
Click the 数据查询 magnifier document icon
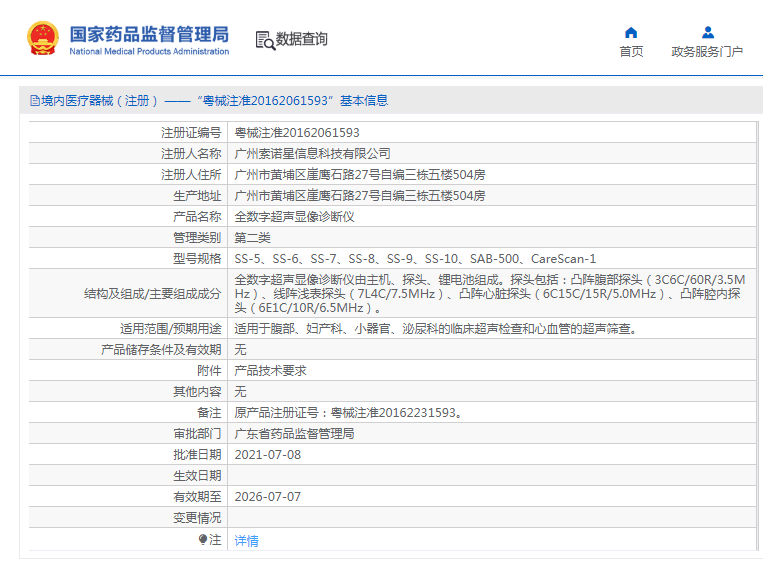click(264, 40)
